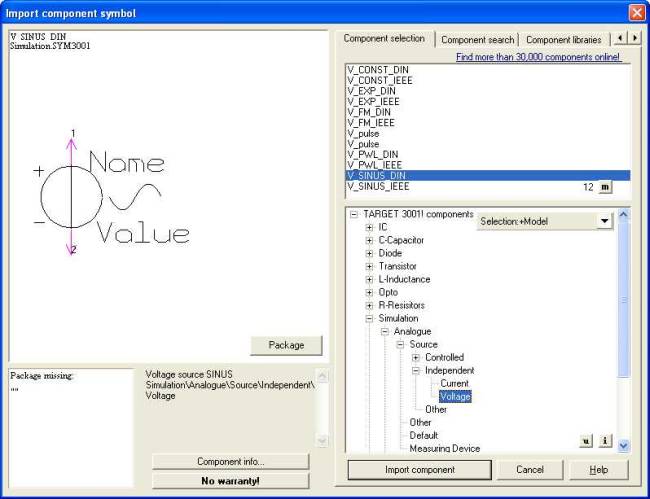The image size is (650, 499).
Task: Switch to Component search tab
Action: [477, 40]
